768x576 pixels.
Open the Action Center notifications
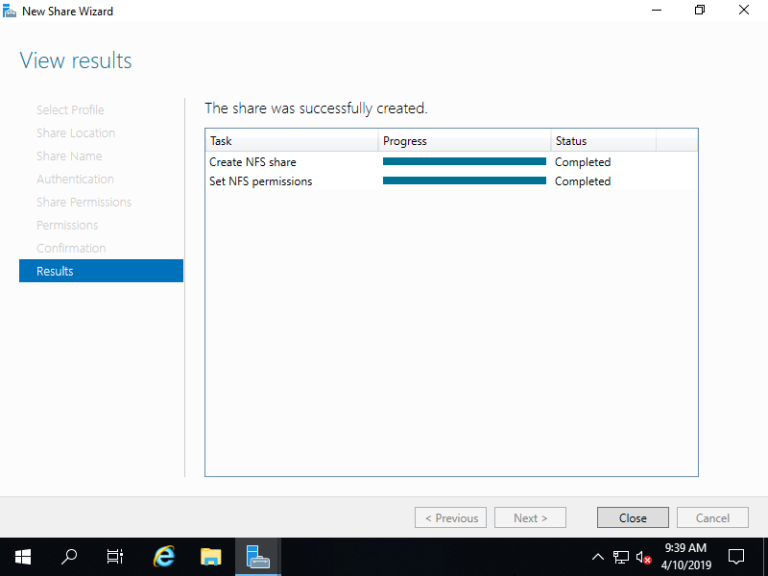[736, 556]
